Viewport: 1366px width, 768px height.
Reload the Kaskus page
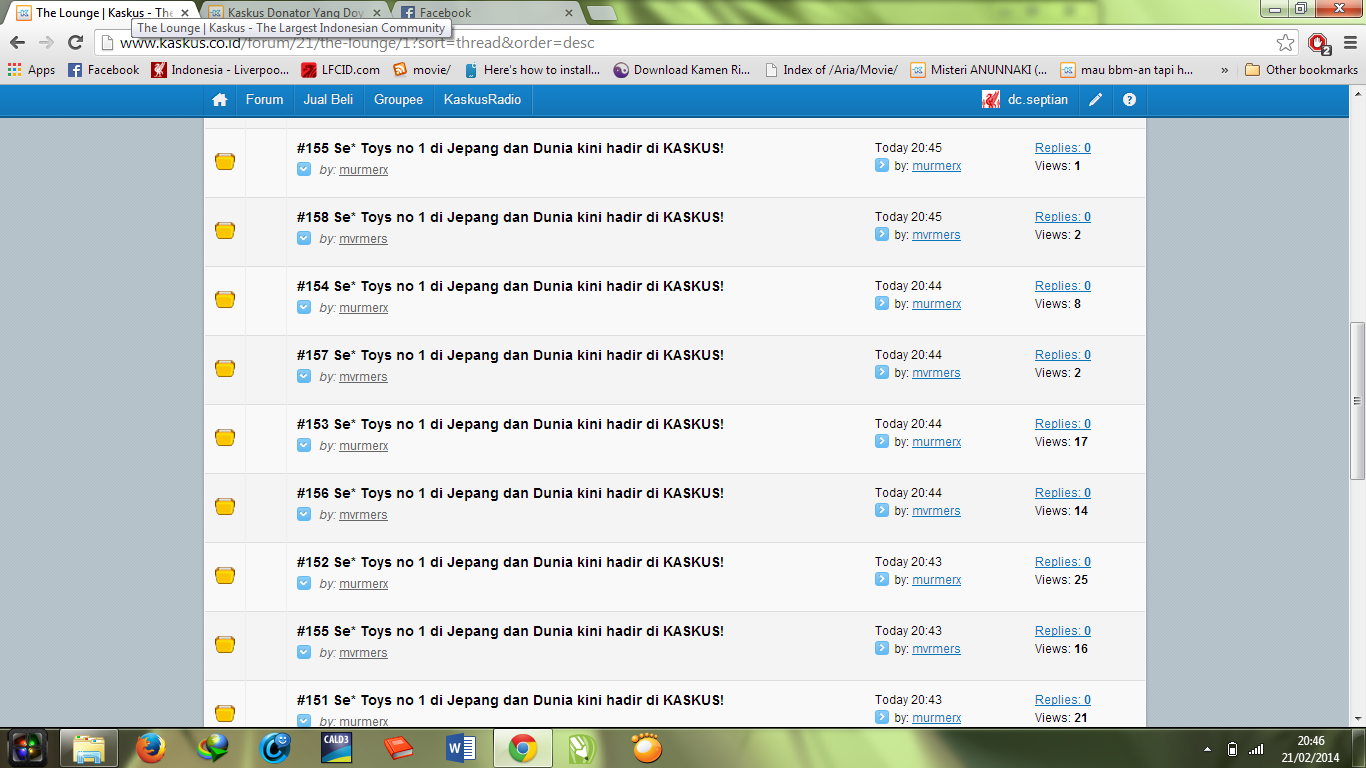75,42
